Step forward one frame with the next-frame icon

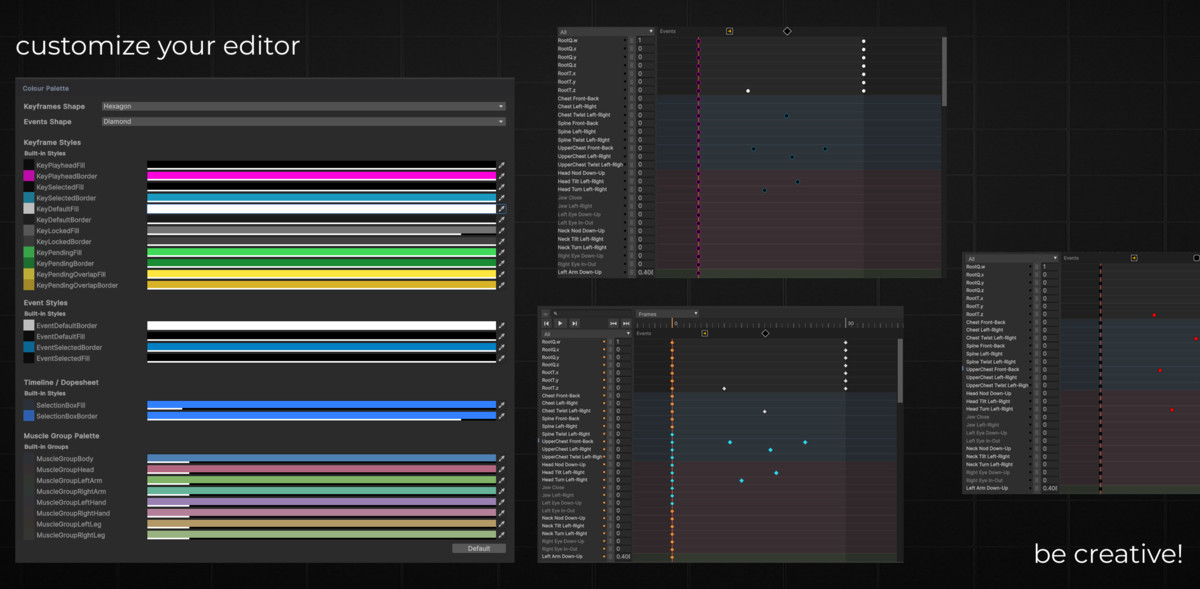pyautogui.click(x=574, y=323)
